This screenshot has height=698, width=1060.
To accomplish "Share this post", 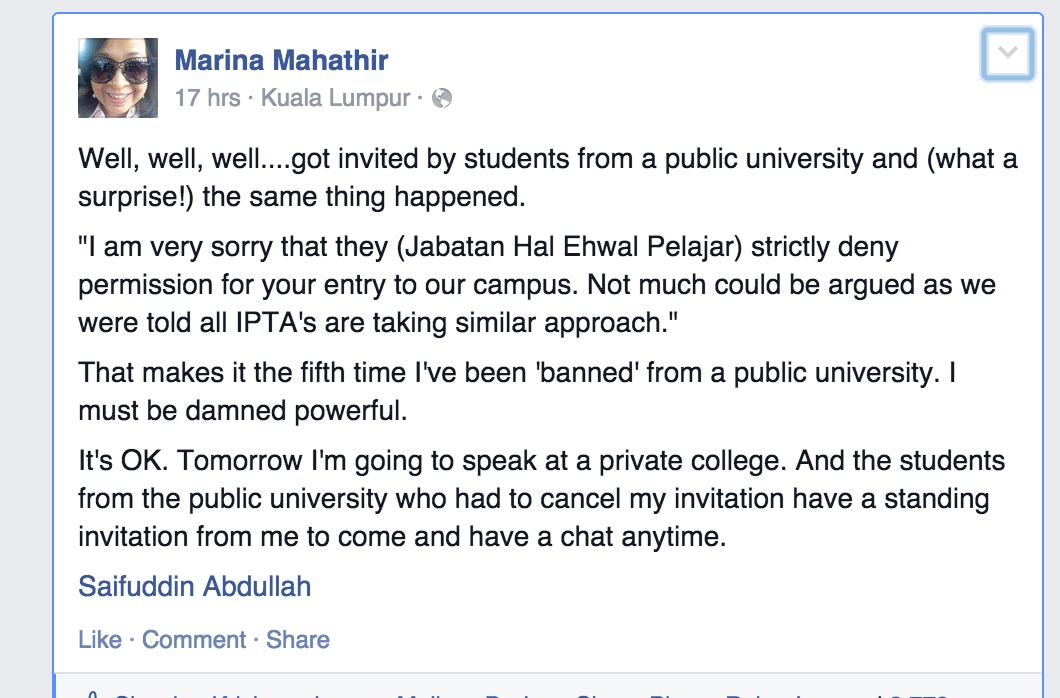I will coord(297,640).
